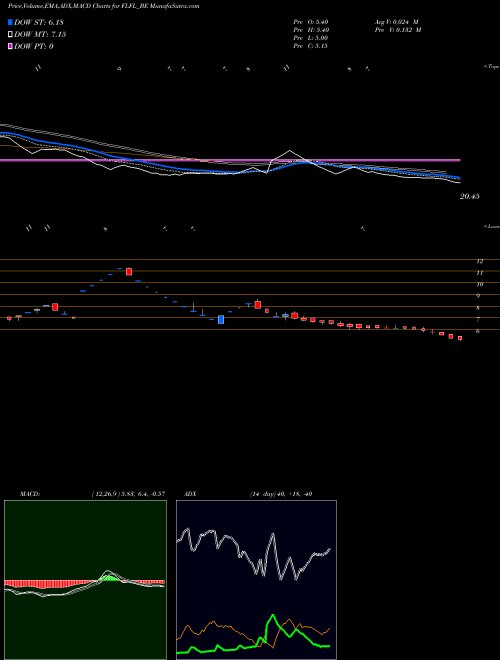
Task: Click the white DOW MT legend swatch
Action: [x=10, y=35]
